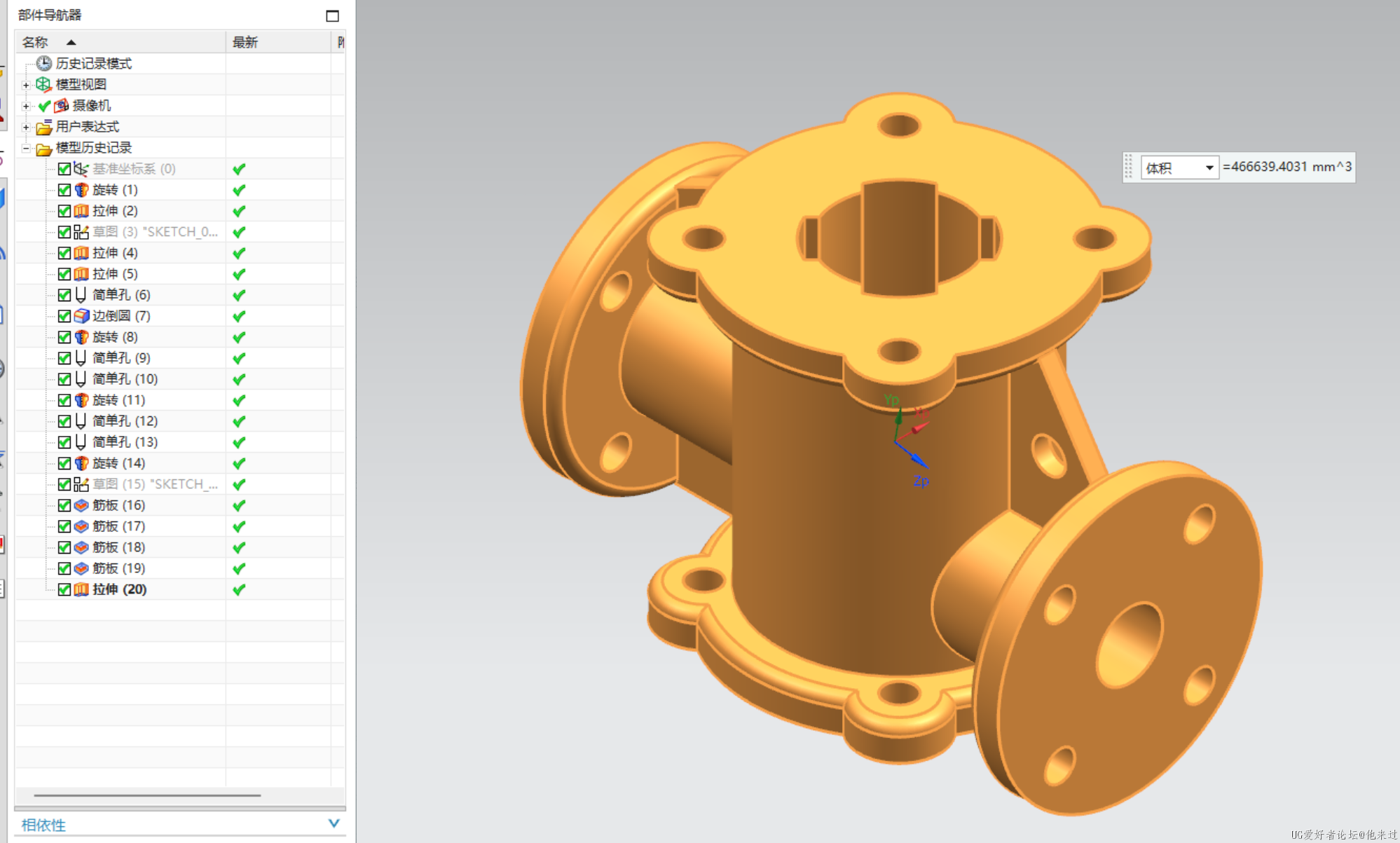
Task: Expand the 相依性 section chevron
Action: pyautogui.click(x=334, y=823)
